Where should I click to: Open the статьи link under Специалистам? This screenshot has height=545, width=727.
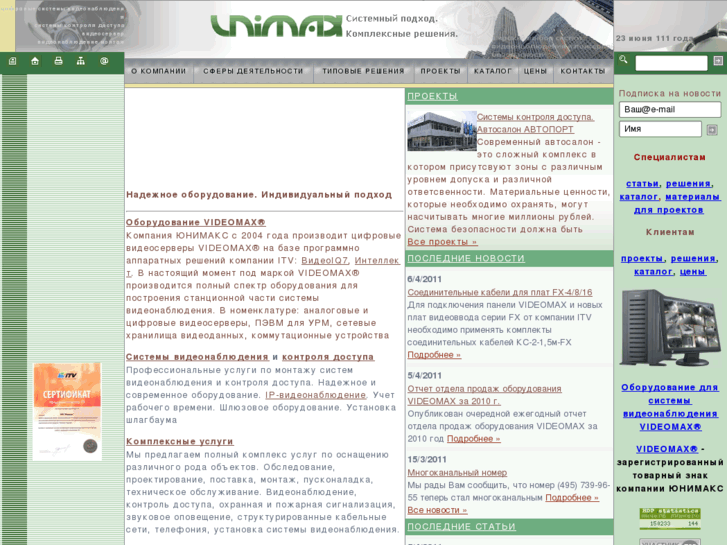642,184
